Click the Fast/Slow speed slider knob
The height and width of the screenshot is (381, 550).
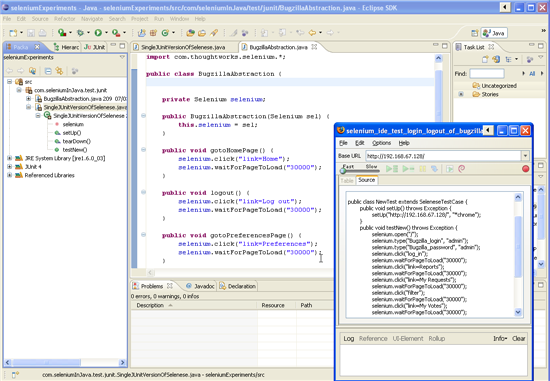click(343, 171)
